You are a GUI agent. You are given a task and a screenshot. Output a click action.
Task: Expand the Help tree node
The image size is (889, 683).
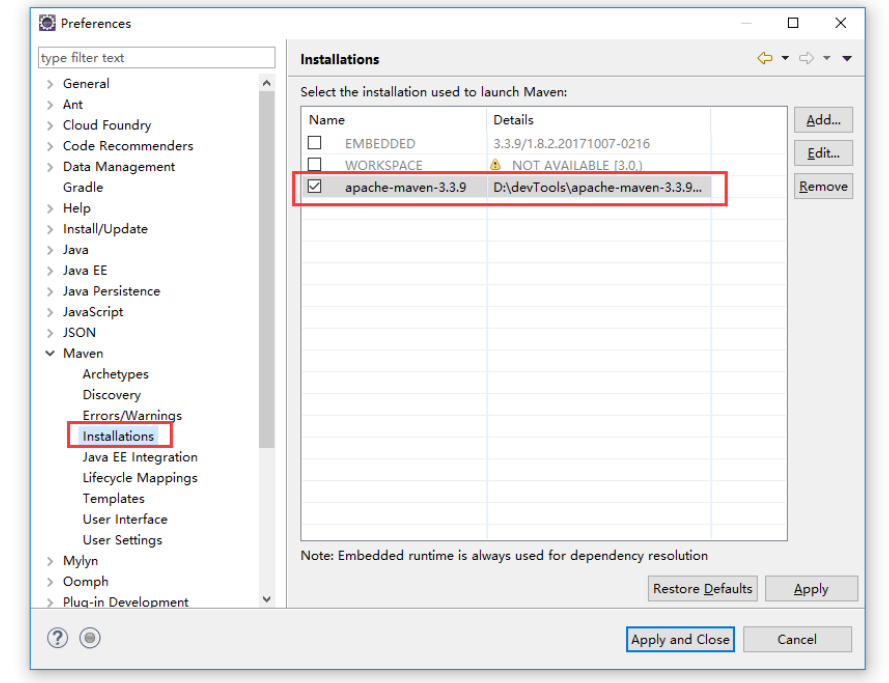[x=50, y=209]
